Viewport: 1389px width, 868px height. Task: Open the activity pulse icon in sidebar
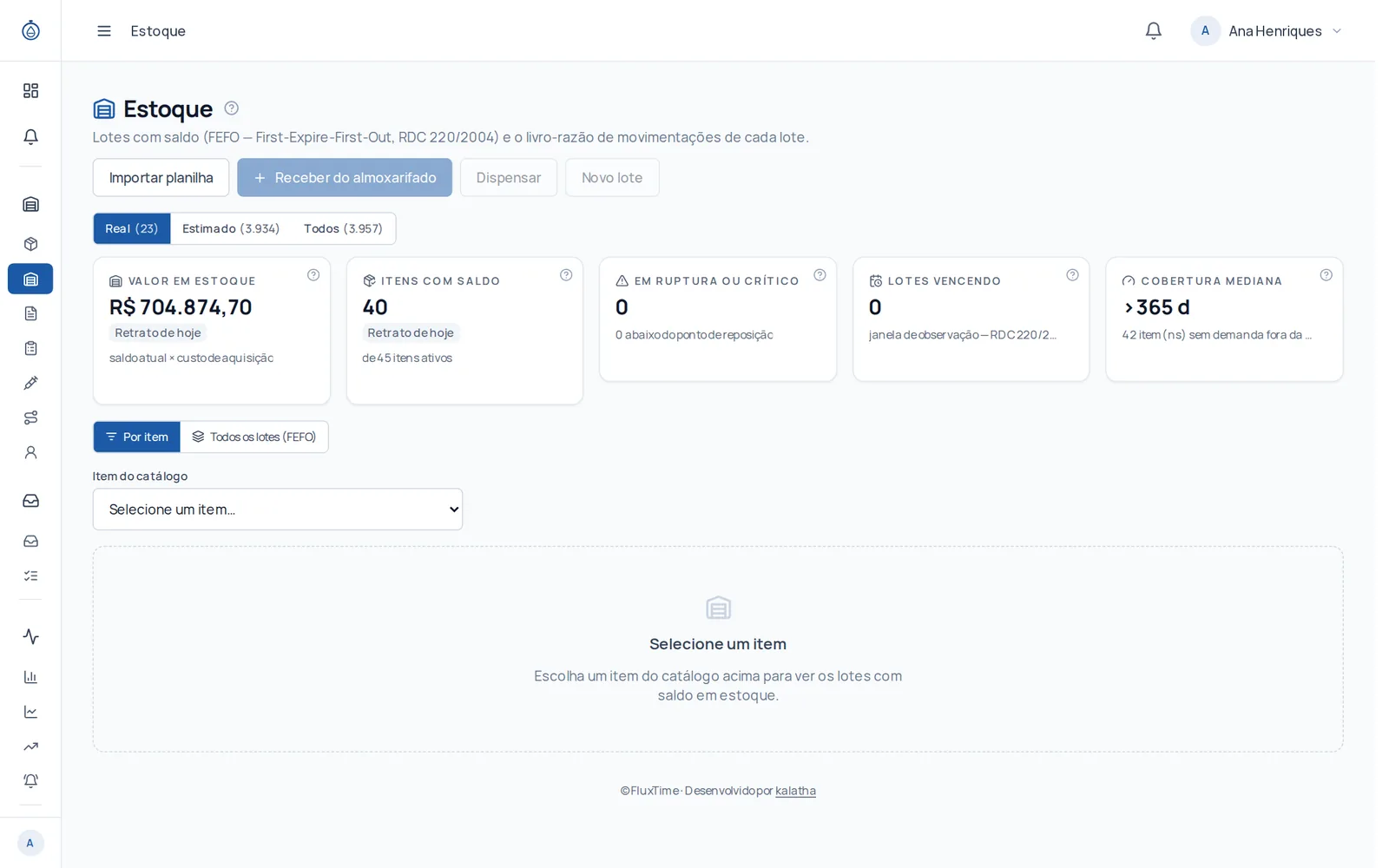pyautogui.click(x=30, y=636)
